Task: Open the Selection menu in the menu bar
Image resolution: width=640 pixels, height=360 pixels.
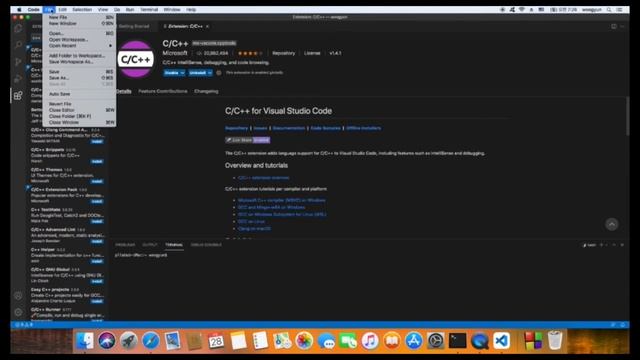Action: point(82,9)
